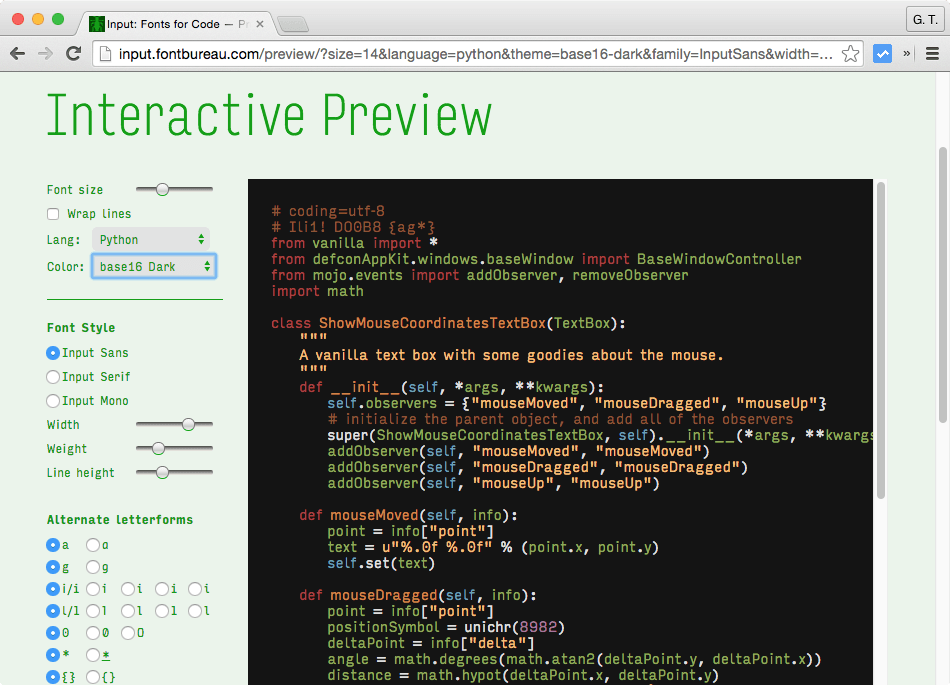Click the browser forward arrow
Screen dimensions: 950x685
click(45, 54)
